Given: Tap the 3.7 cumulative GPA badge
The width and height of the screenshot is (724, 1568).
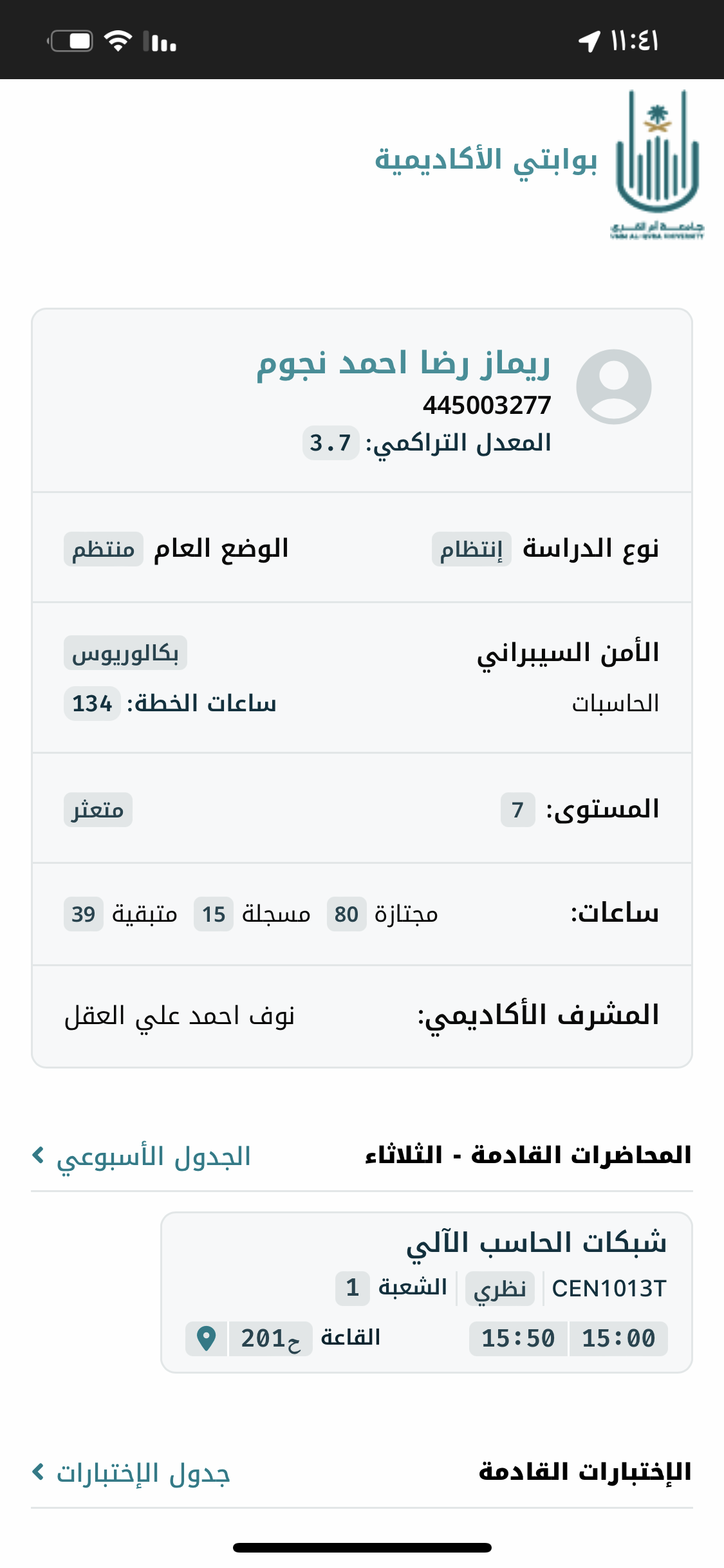Looking at the screenshot, I should pyautogui.click(x=330, y=443).
